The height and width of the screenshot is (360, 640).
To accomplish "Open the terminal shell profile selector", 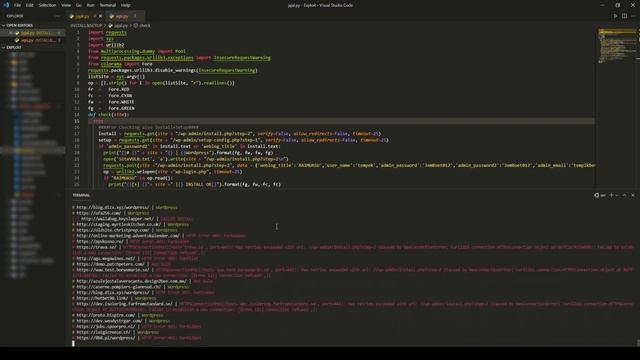I will pyautogui.click(x=600, y=196).
